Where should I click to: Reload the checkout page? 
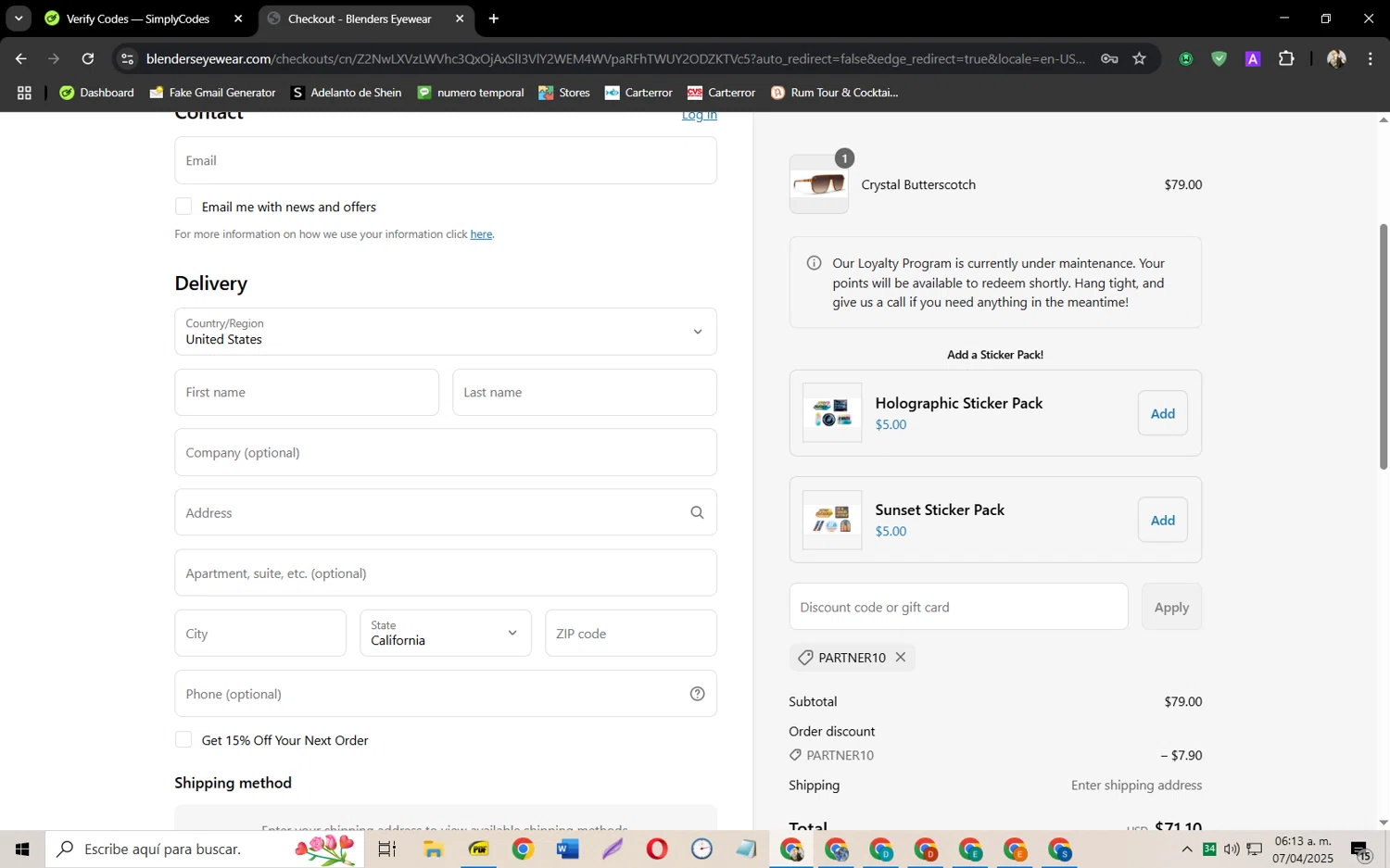coord(88,58)
